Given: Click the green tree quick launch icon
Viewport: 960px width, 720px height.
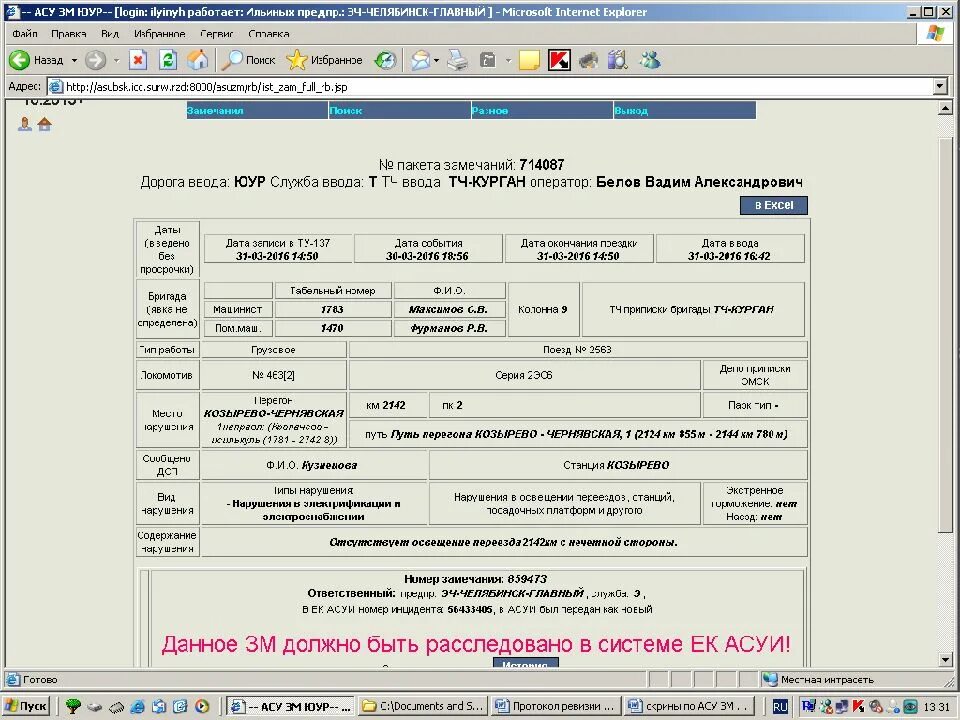Looking at the screenshot, I should point(73,706).
